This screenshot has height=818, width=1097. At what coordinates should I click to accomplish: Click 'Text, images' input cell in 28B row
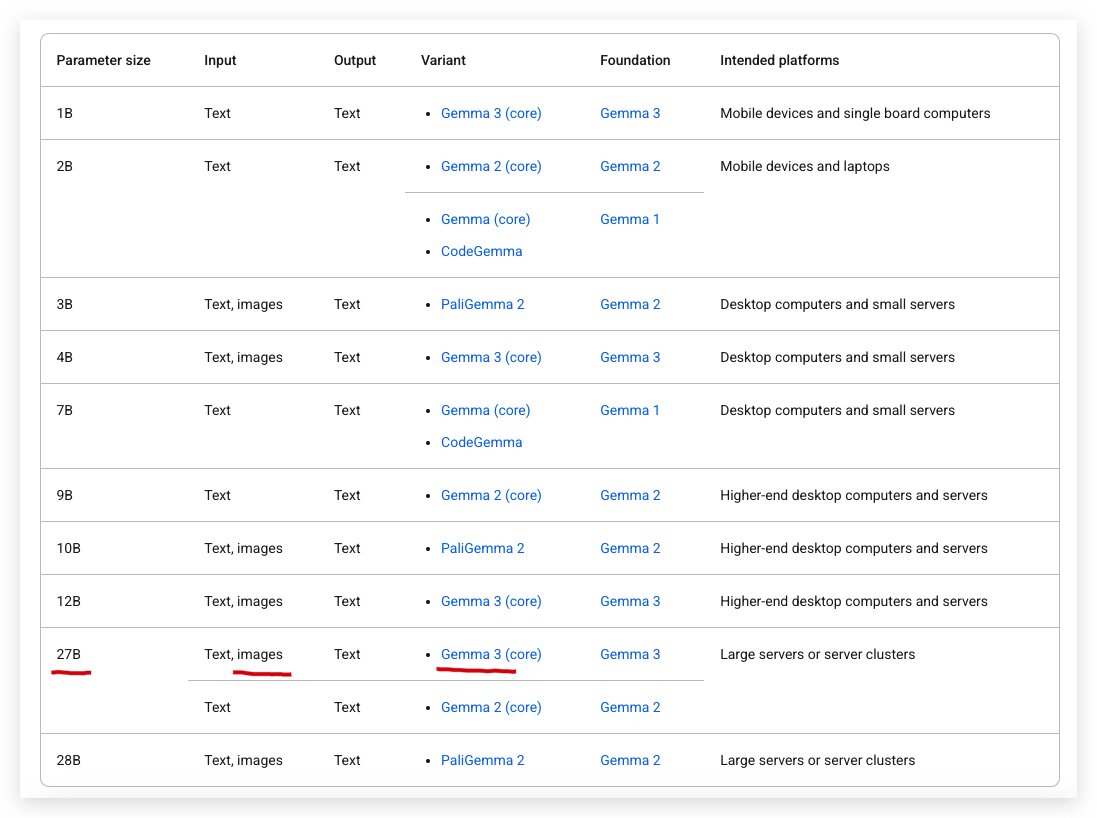[243, 761]
